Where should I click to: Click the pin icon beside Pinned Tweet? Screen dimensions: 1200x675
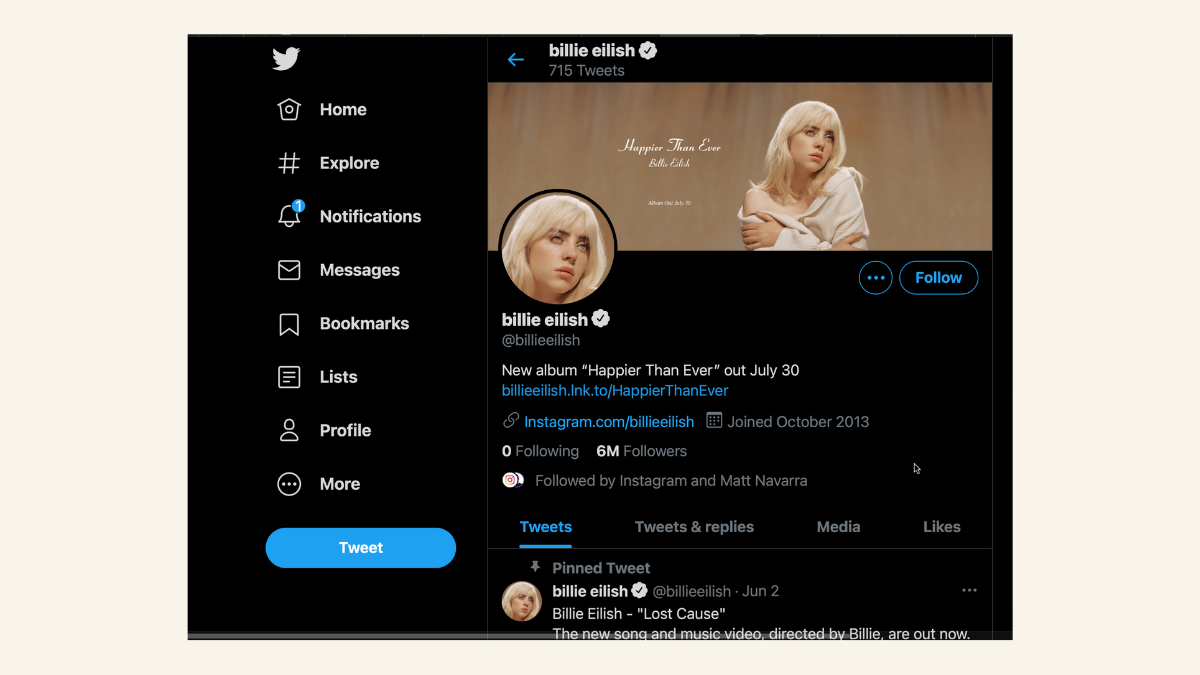click(535, 567)
